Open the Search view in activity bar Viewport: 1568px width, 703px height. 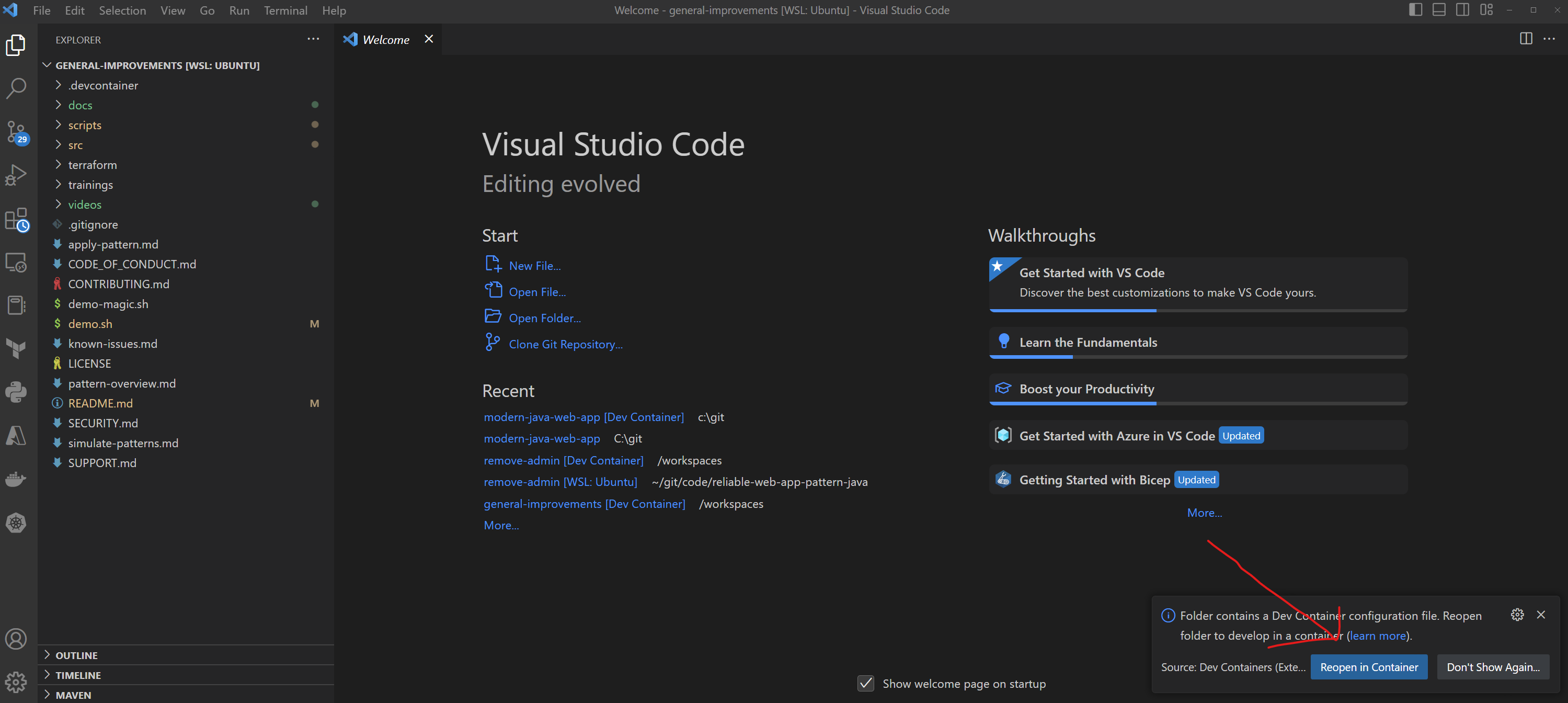(x=16, y=88)
